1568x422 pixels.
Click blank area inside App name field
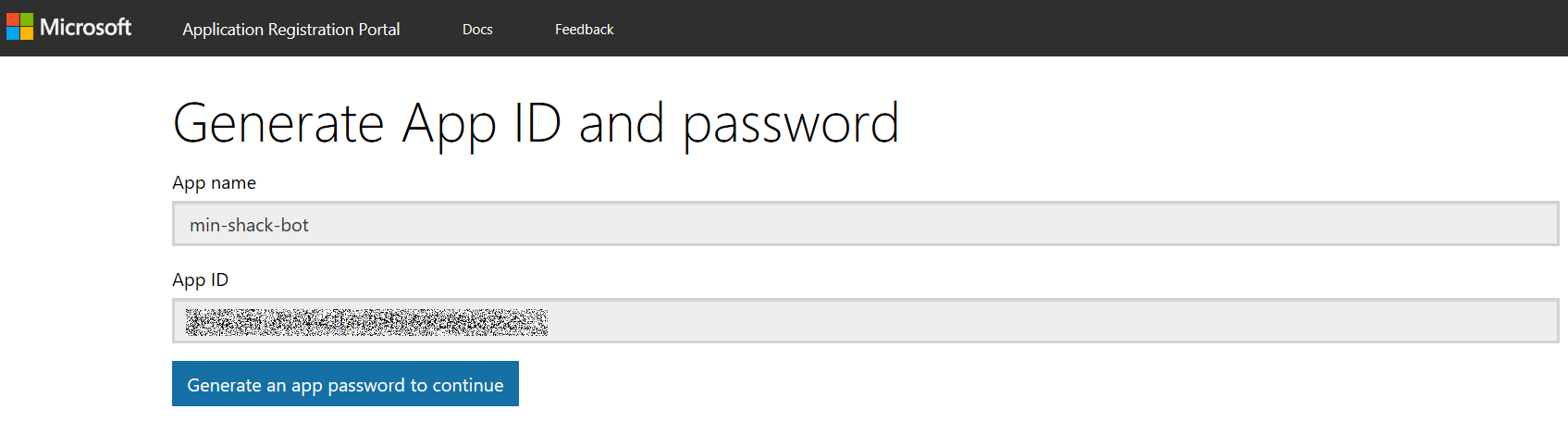point(925,224)
